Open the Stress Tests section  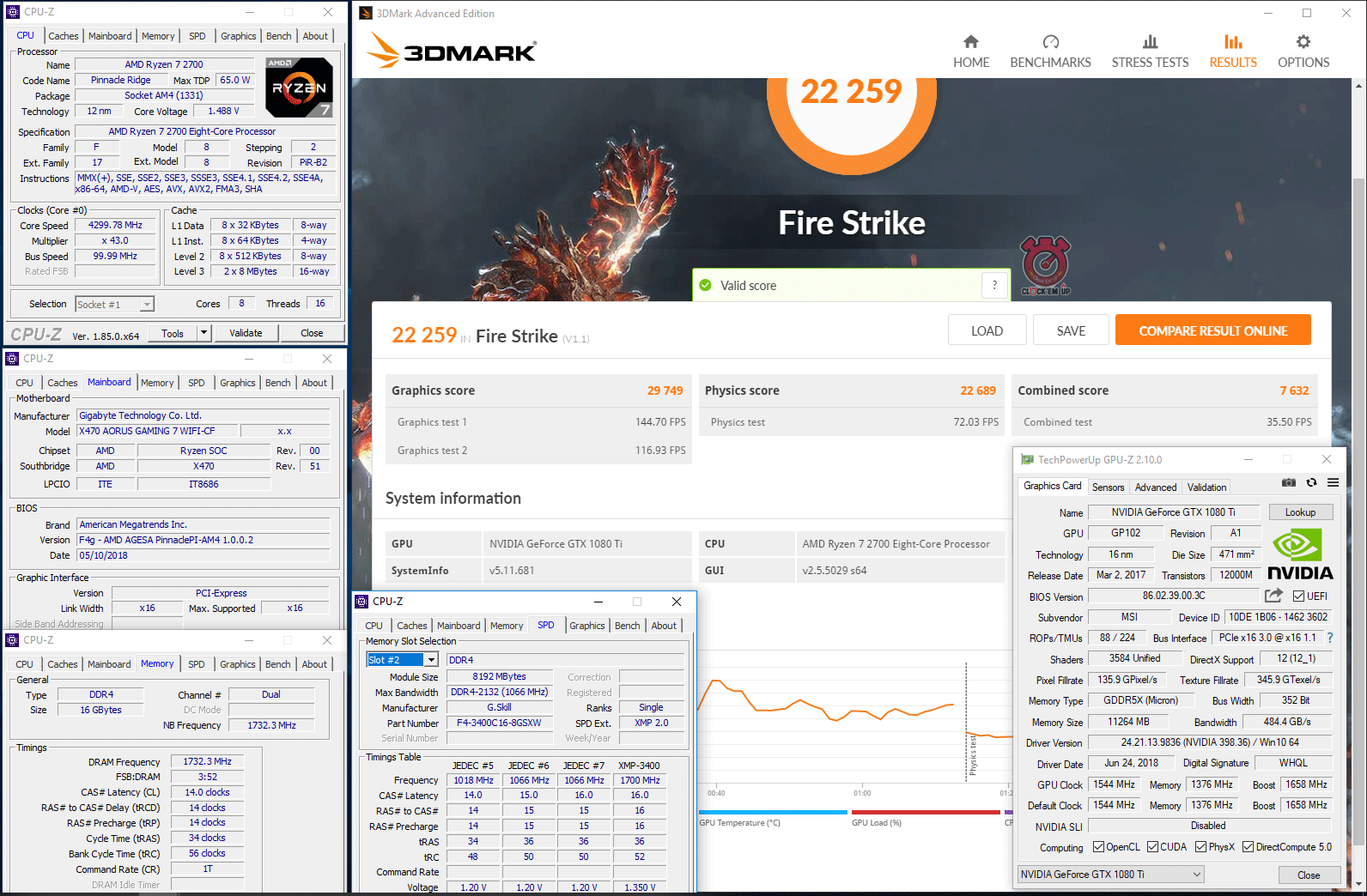(1150, 51)
